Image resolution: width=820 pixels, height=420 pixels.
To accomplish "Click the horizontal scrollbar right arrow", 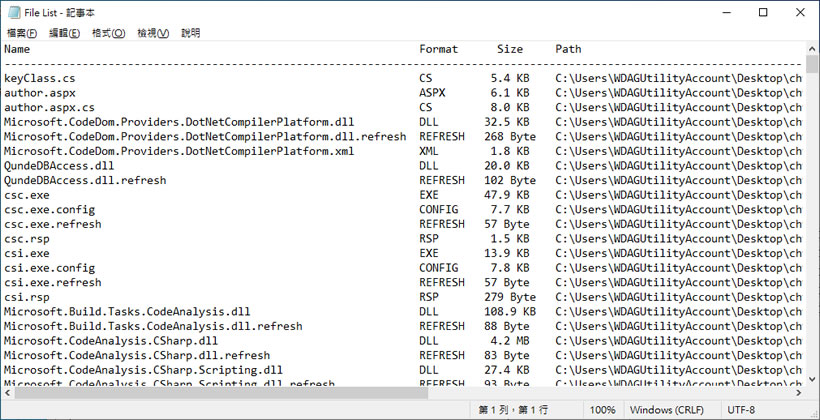I will coord(798,392).
